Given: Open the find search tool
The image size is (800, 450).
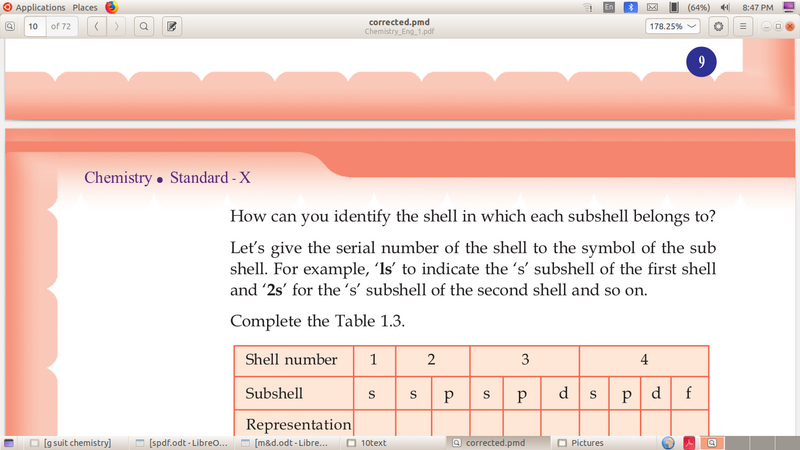Looking at the screenshot, I should 144,26.
